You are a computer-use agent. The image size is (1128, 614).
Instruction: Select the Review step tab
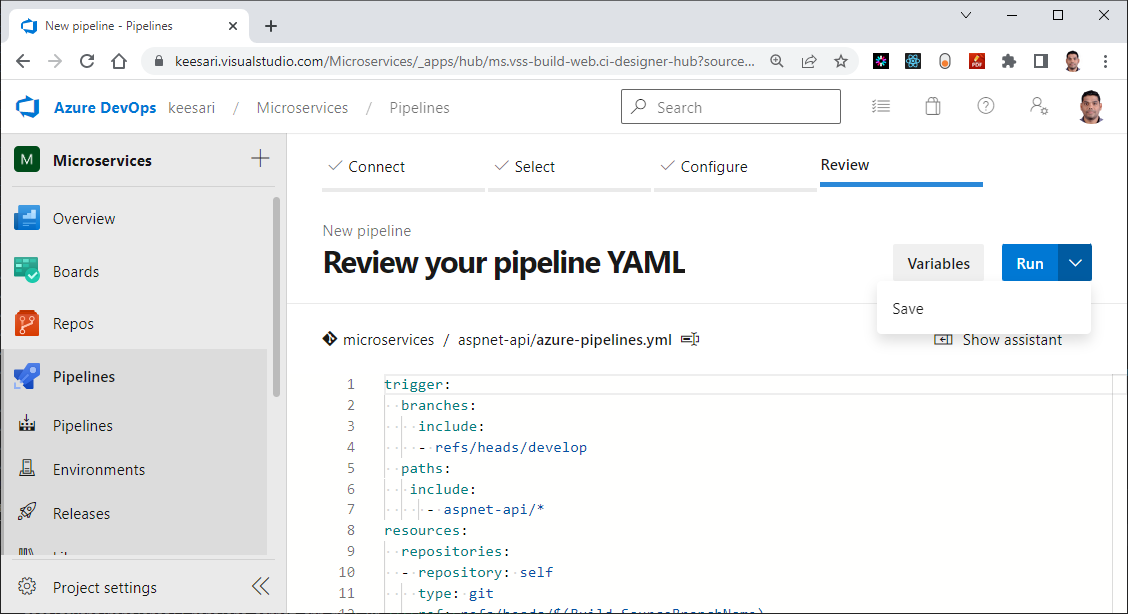901,165
